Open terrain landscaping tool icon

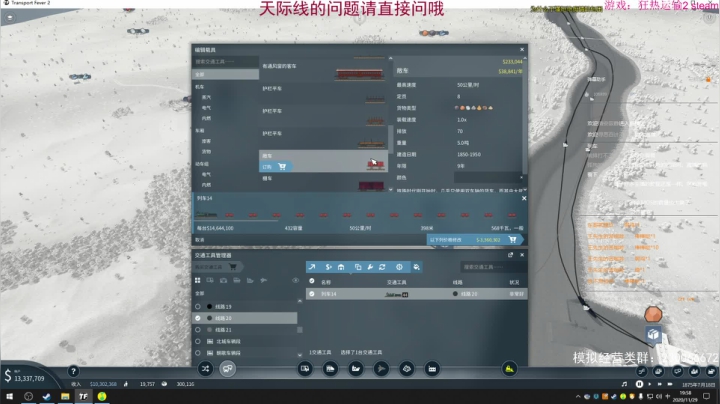[407, 369]
